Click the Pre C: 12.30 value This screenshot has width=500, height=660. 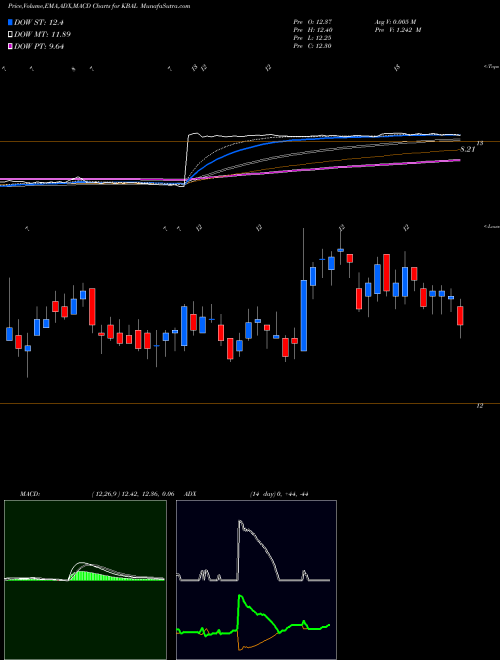coord(313,46)
